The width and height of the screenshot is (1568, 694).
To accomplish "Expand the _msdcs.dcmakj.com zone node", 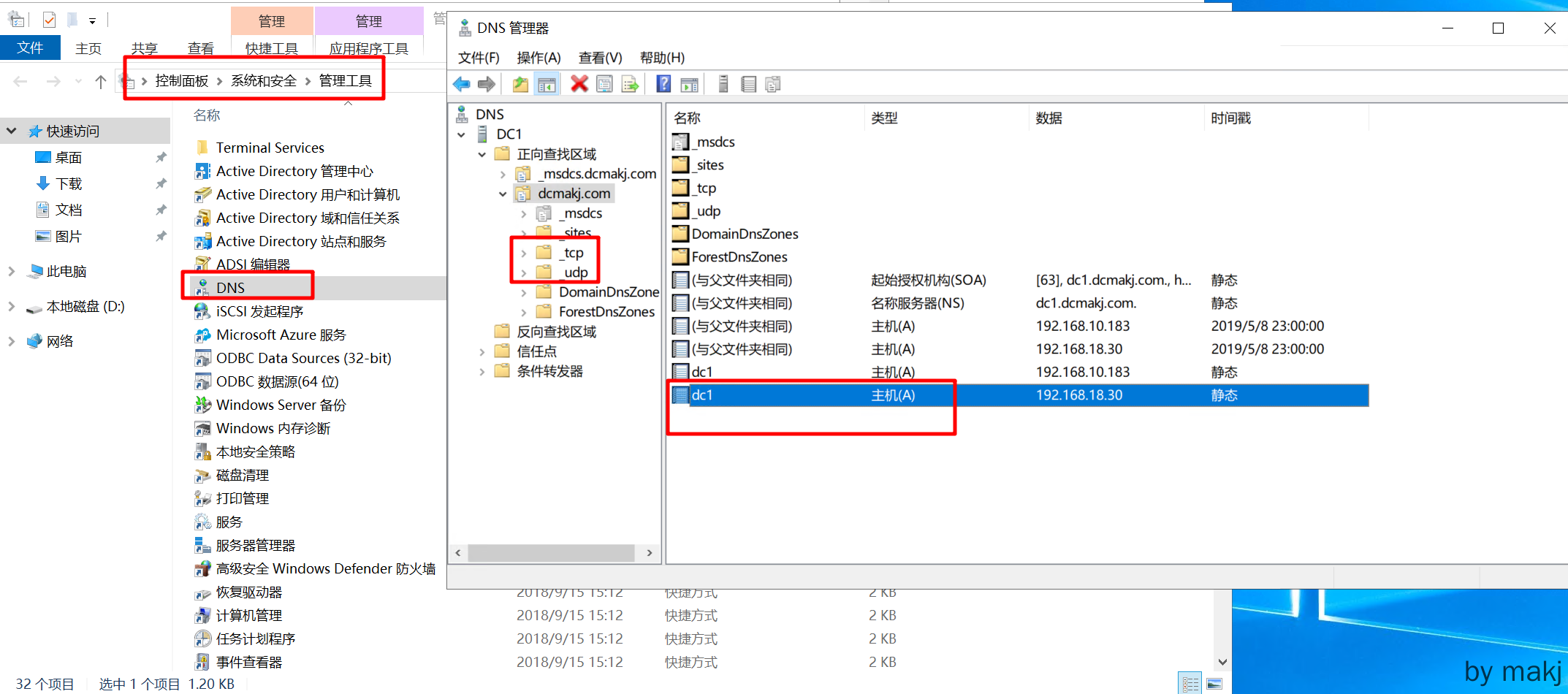I will pos(503,174).
